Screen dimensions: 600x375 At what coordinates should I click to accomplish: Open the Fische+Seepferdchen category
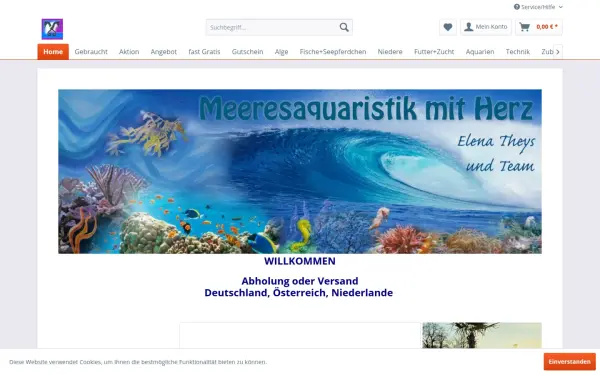333,52
